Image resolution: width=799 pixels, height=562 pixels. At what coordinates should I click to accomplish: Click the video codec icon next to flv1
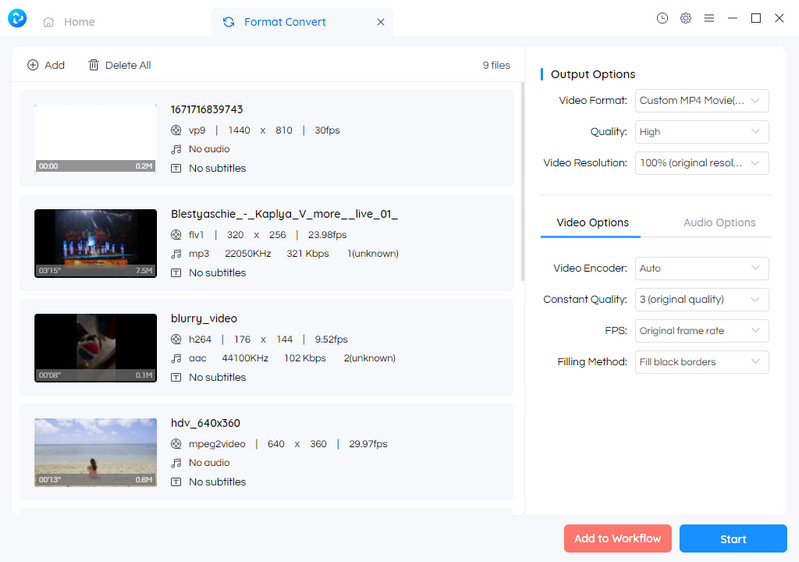(176, 235)
